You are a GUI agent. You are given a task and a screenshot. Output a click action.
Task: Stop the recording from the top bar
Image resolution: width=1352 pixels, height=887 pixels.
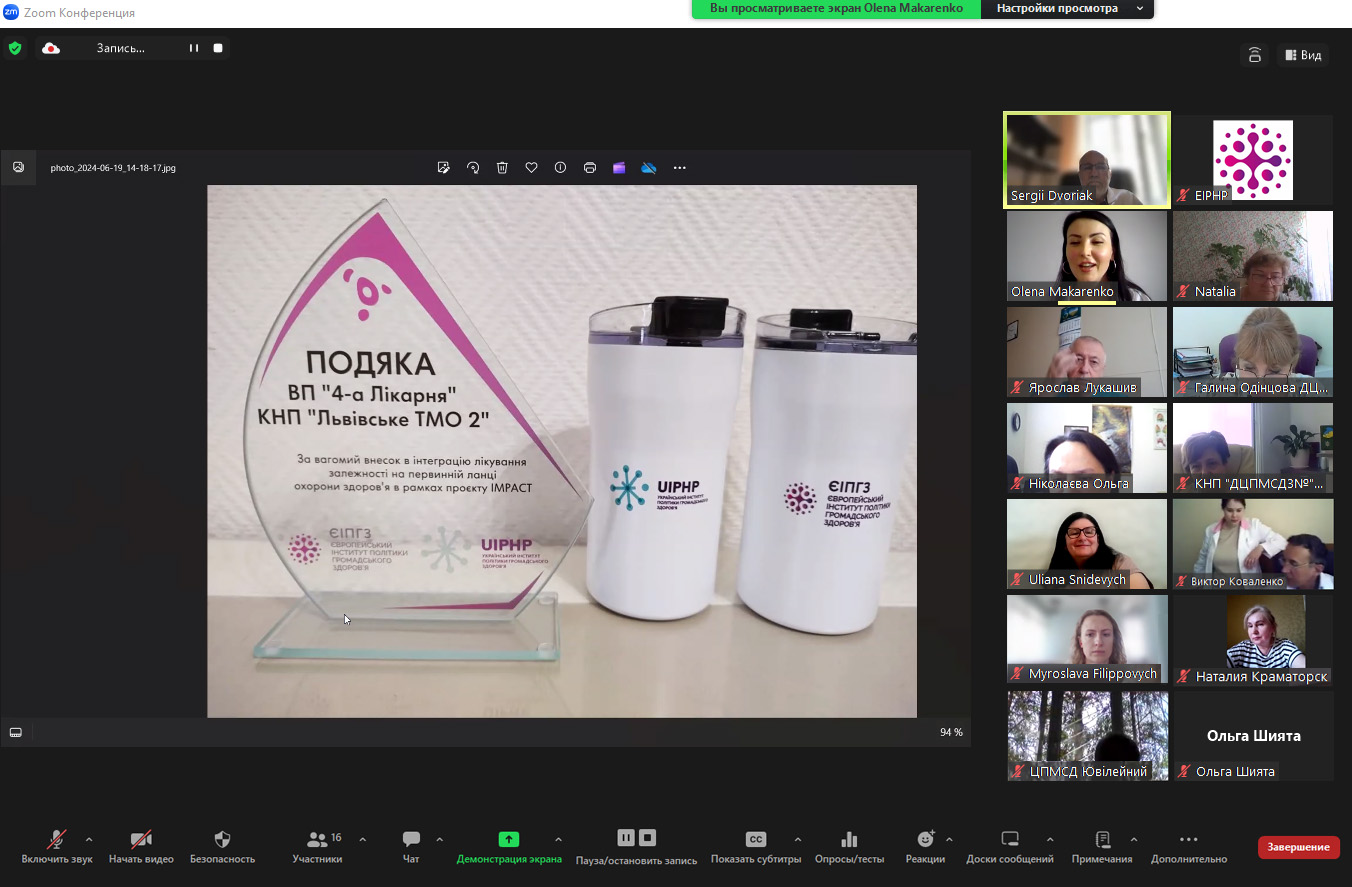click(x=218, y=48)
